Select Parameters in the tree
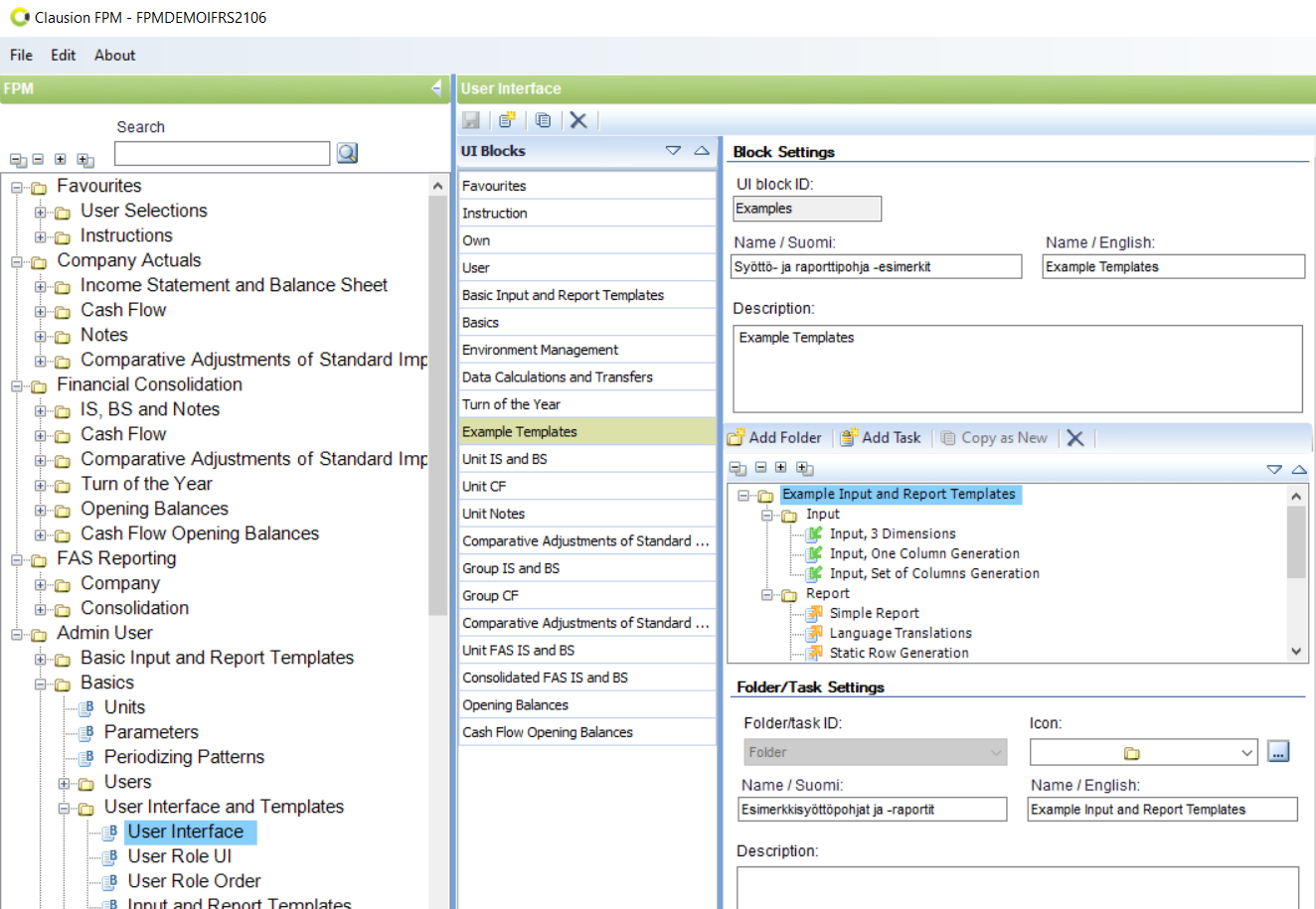 [x=151, y=732]
